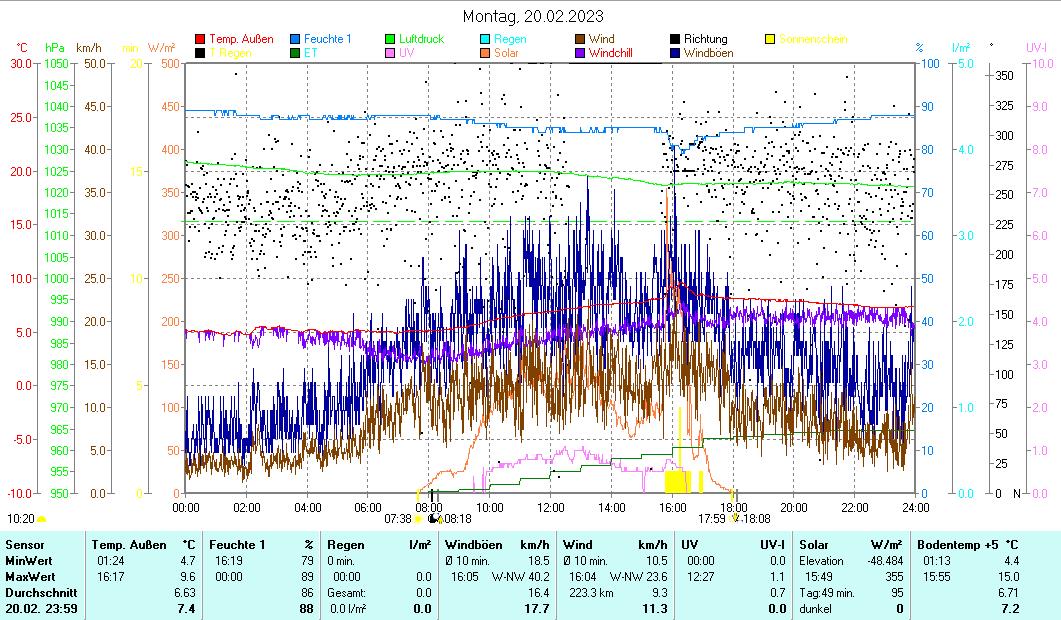The width and height of the screenshot is (1061, 620).
Task: Click the brown Wind legend square
Action: (580, 40)
